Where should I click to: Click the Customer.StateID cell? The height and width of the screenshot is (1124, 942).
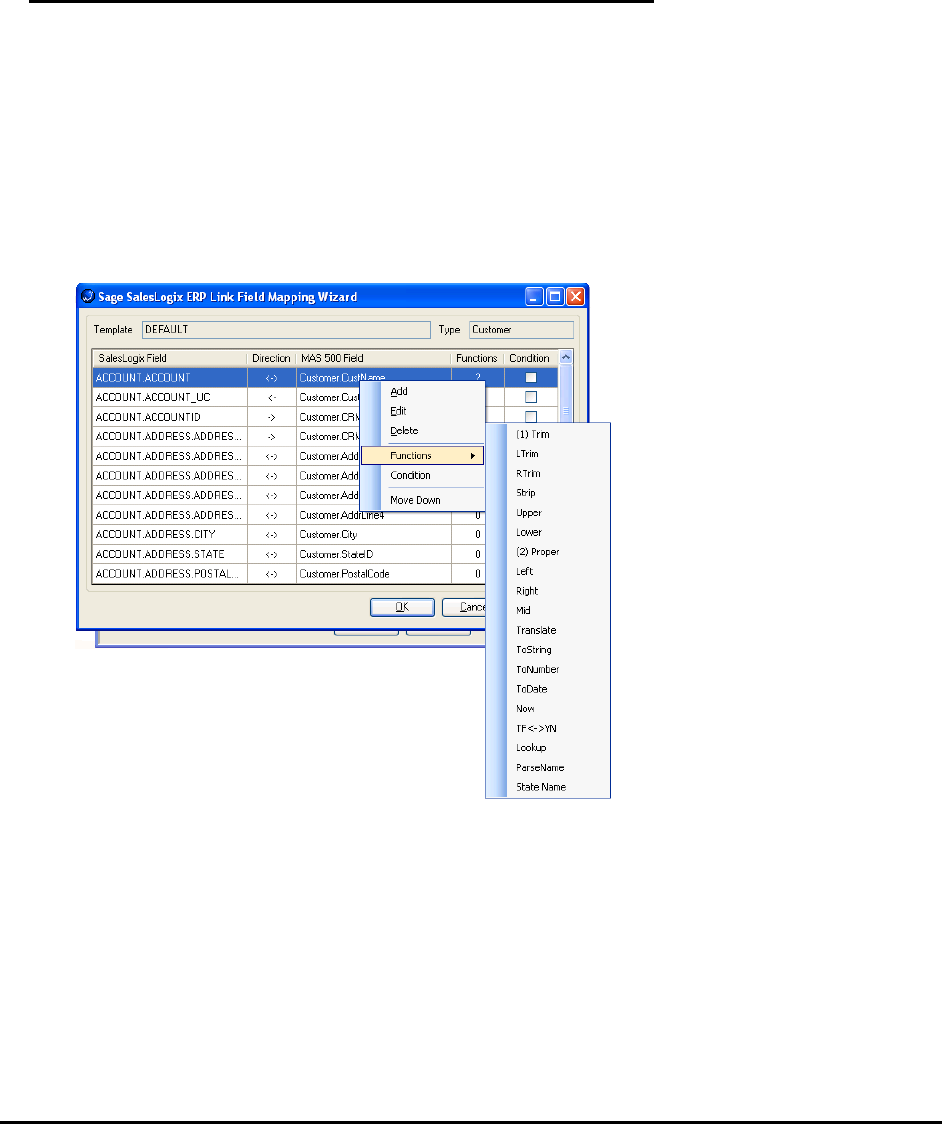tap(374, 554)
